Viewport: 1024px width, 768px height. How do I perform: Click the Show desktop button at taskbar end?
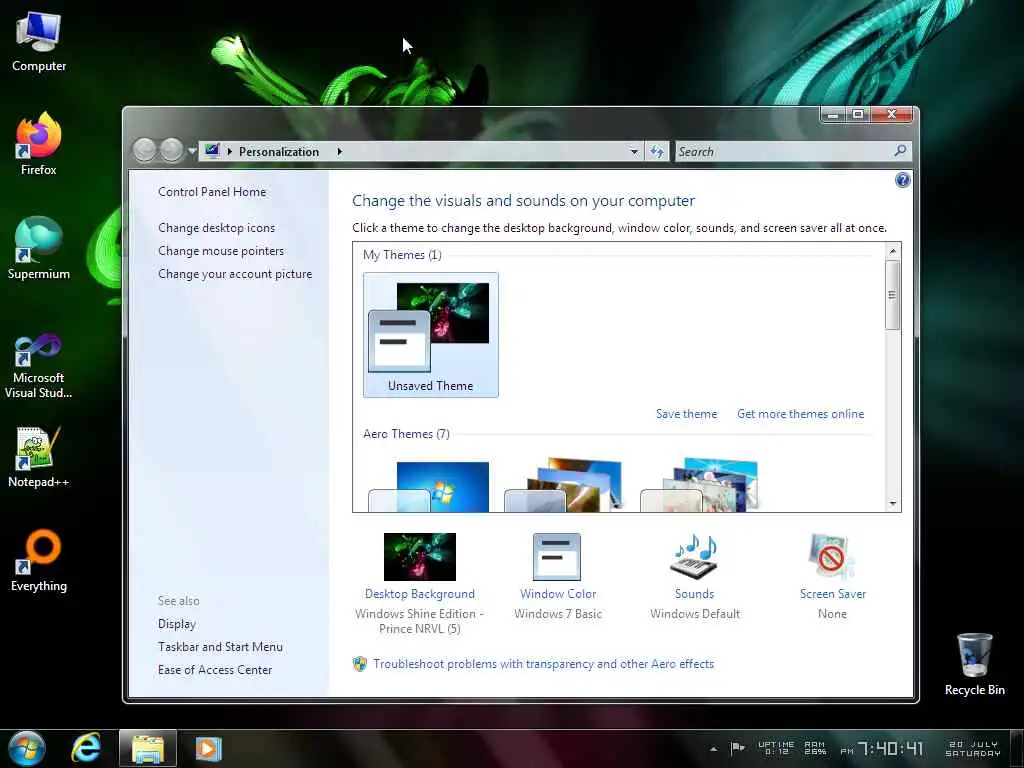(1016, 748)
